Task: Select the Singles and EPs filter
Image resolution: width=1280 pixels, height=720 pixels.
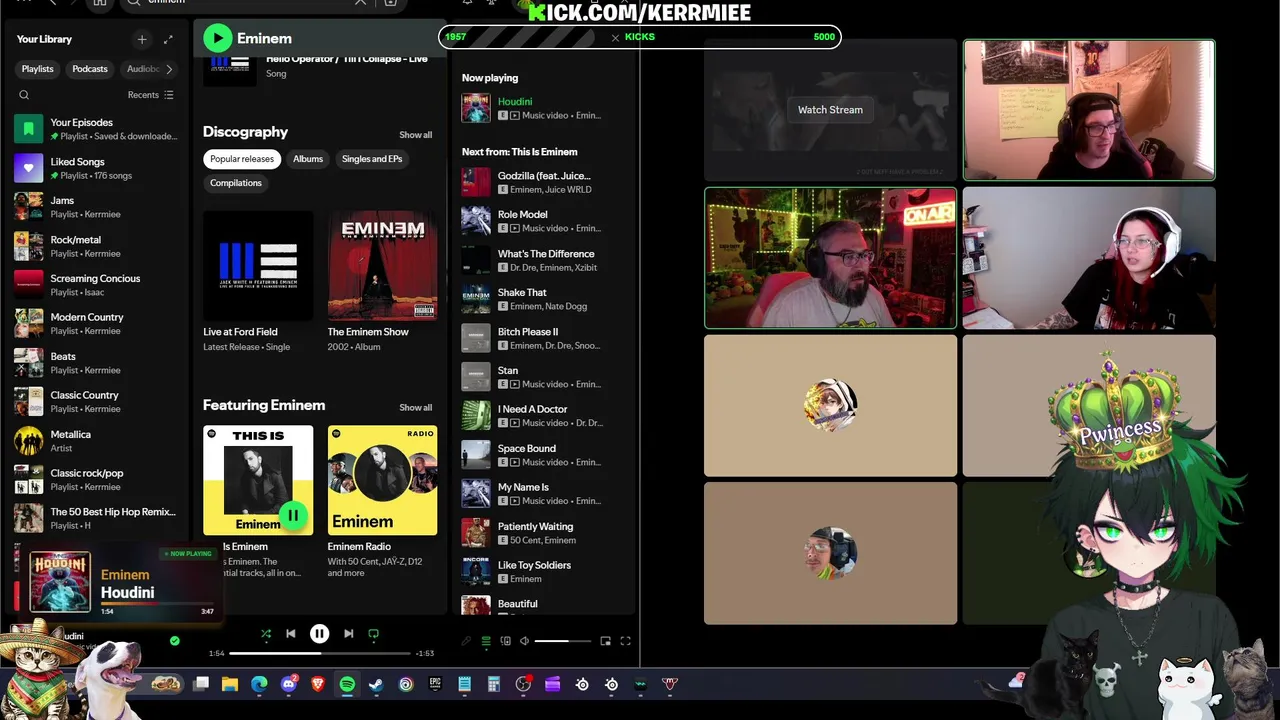Action: [372, 159]
